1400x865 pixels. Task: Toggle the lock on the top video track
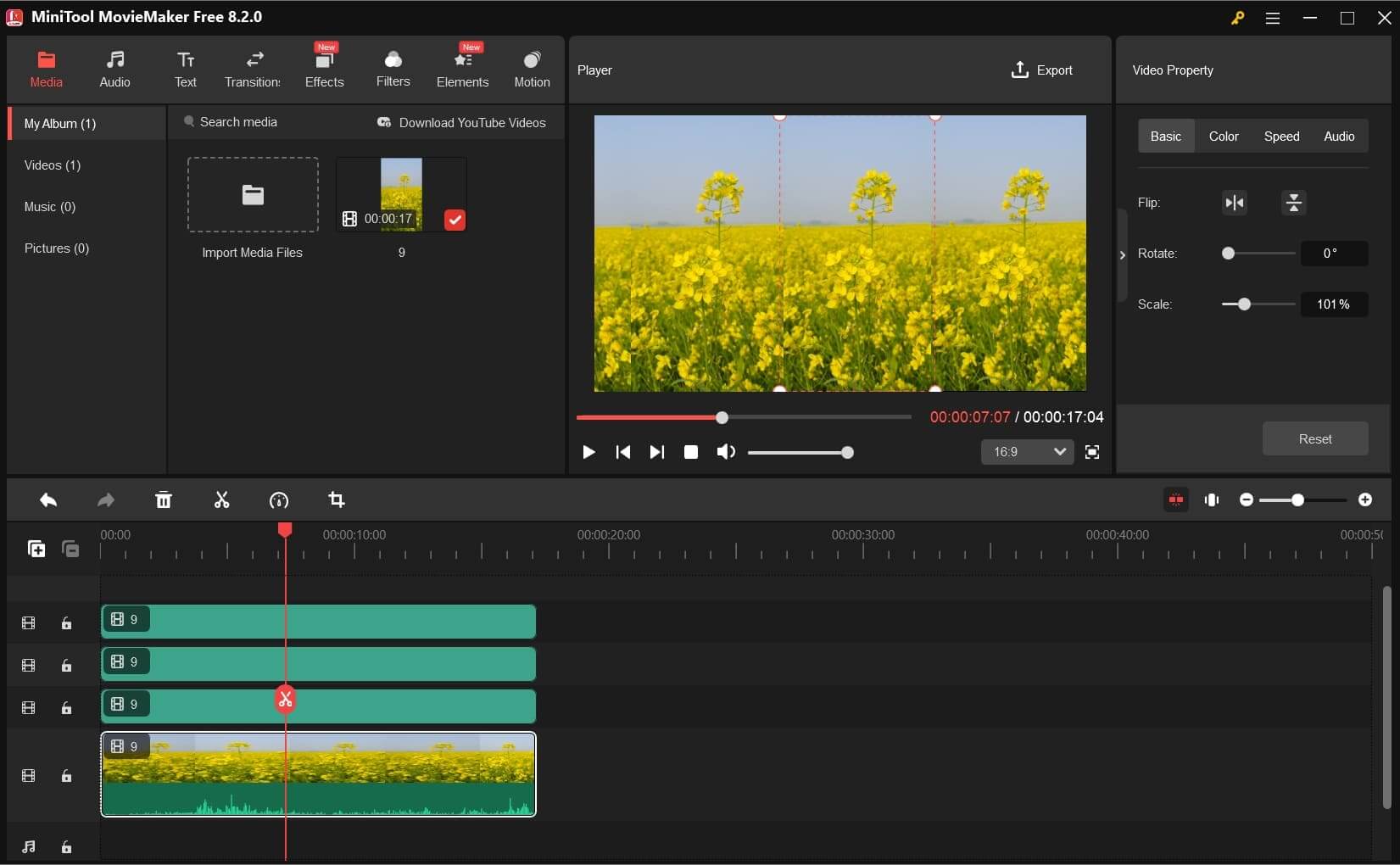[66, 623]
